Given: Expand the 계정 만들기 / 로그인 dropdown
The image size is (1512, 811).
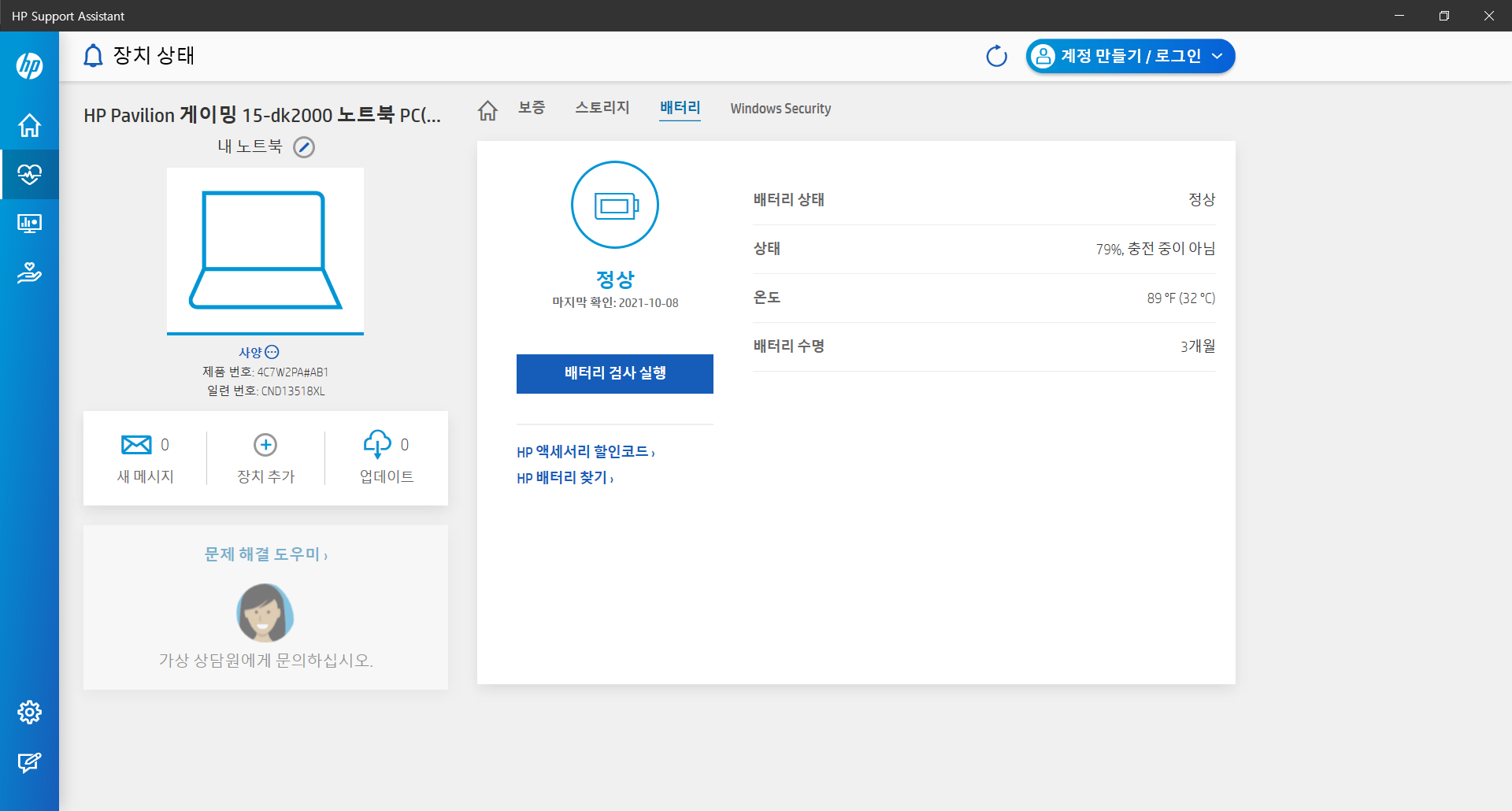Looking at the screenshot, I should (1217, 56).
